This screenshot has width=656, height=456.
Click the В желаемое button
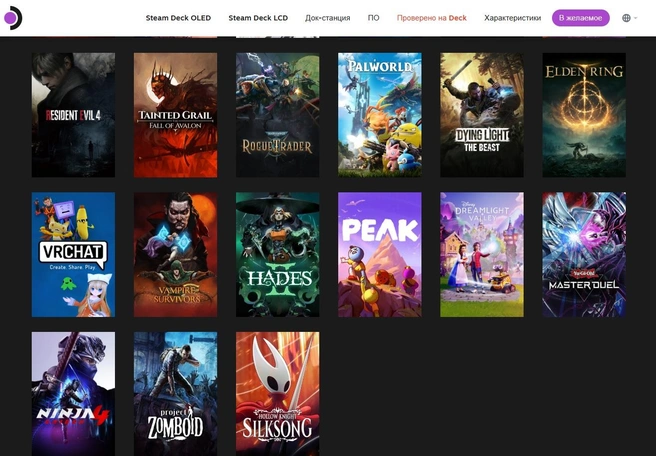click(x=581, y=18)
